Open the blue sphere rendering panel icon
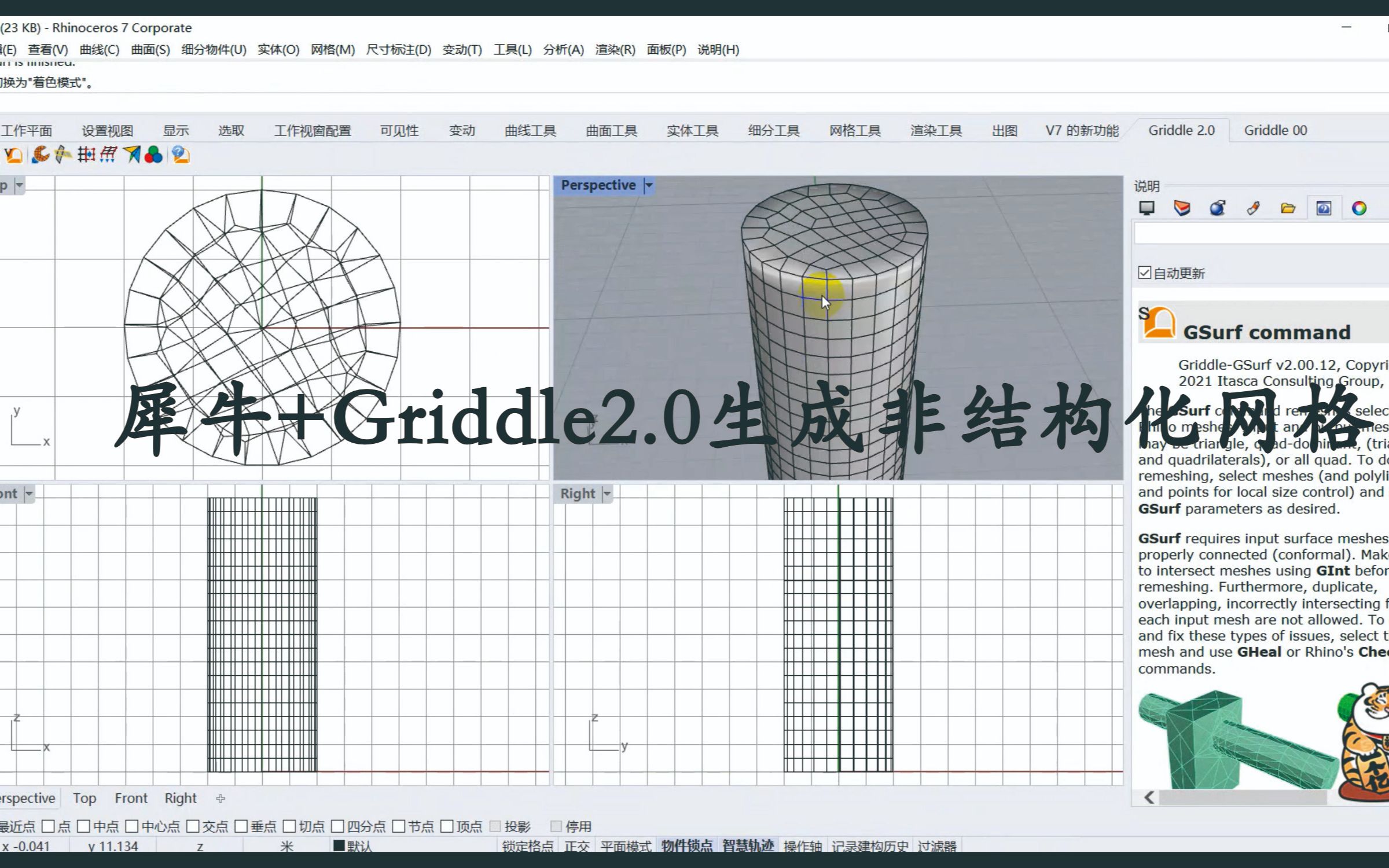1389x868 pixels. (x=1217, y=208)
